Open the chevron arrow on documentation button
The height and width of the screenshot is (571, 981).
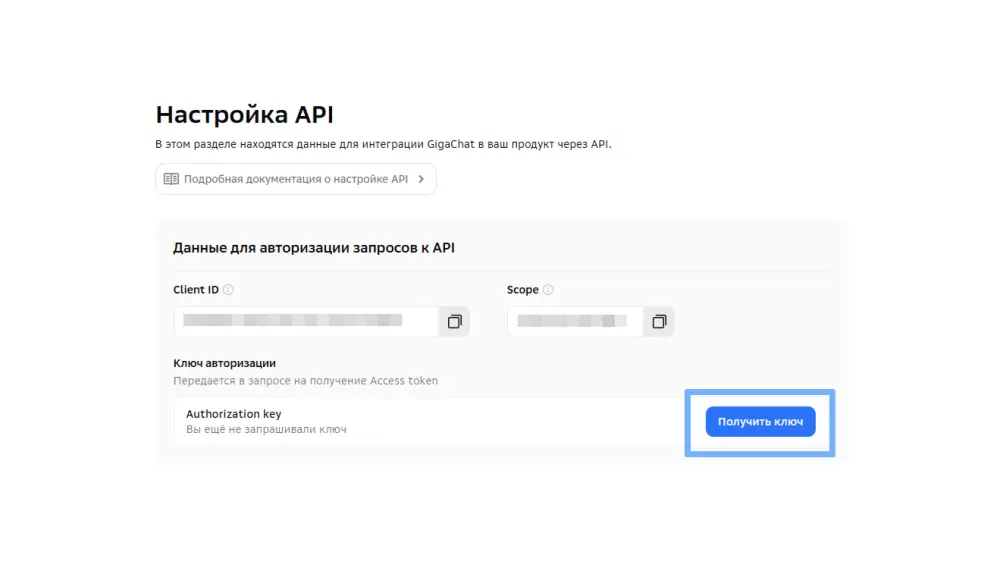421,179
